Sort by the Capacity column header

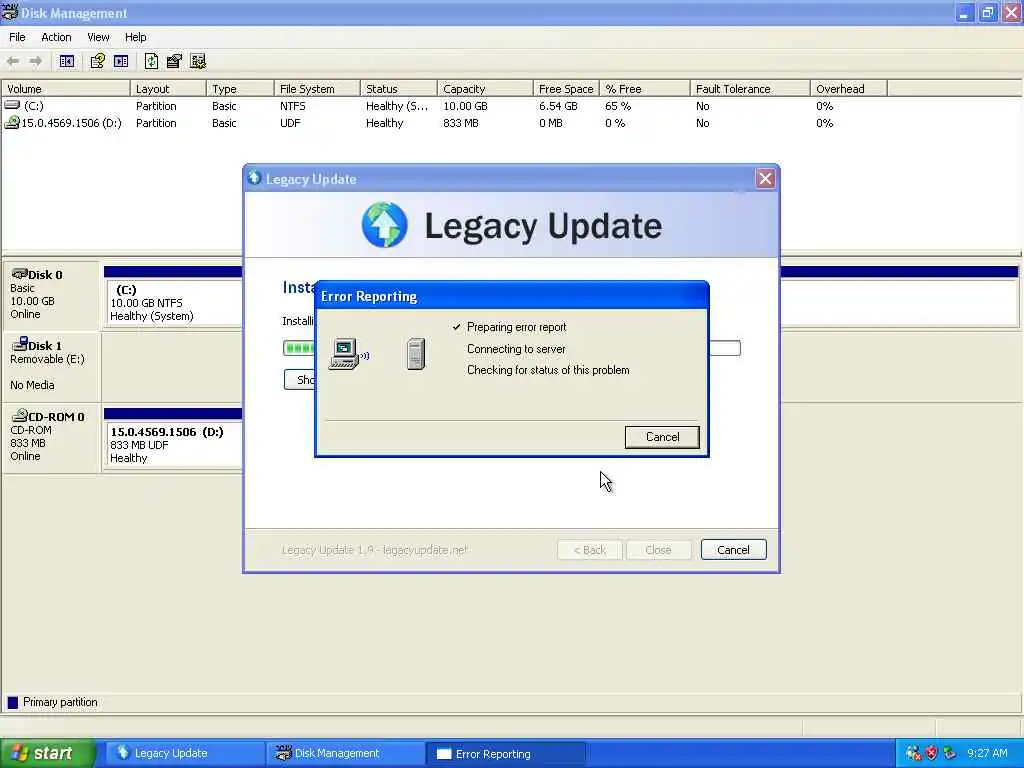485,89
